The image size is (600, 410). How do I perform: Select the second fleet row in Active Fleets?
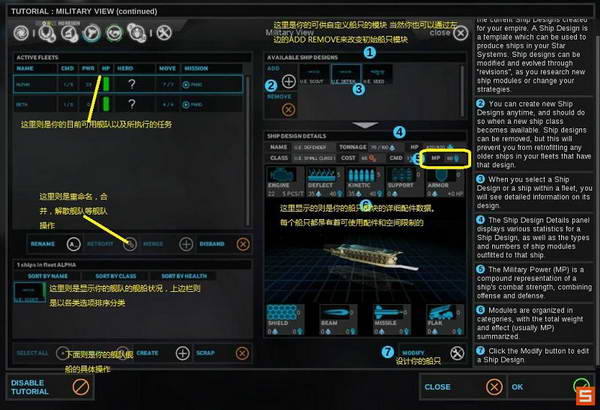coord(128,104)
